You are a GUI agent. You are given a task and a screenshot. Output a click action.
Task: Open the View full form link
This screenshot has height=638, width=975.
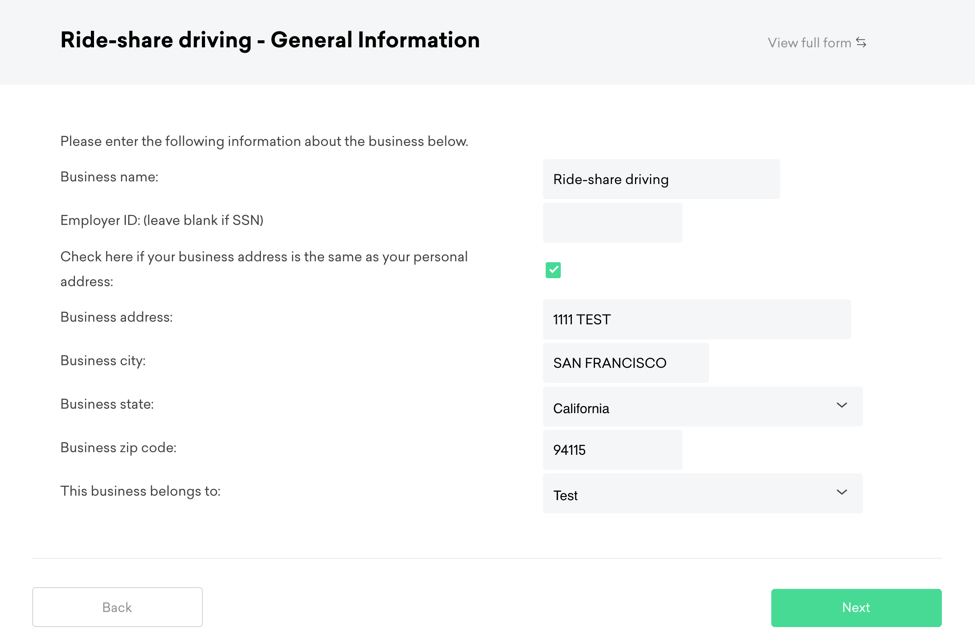[809, 43]
